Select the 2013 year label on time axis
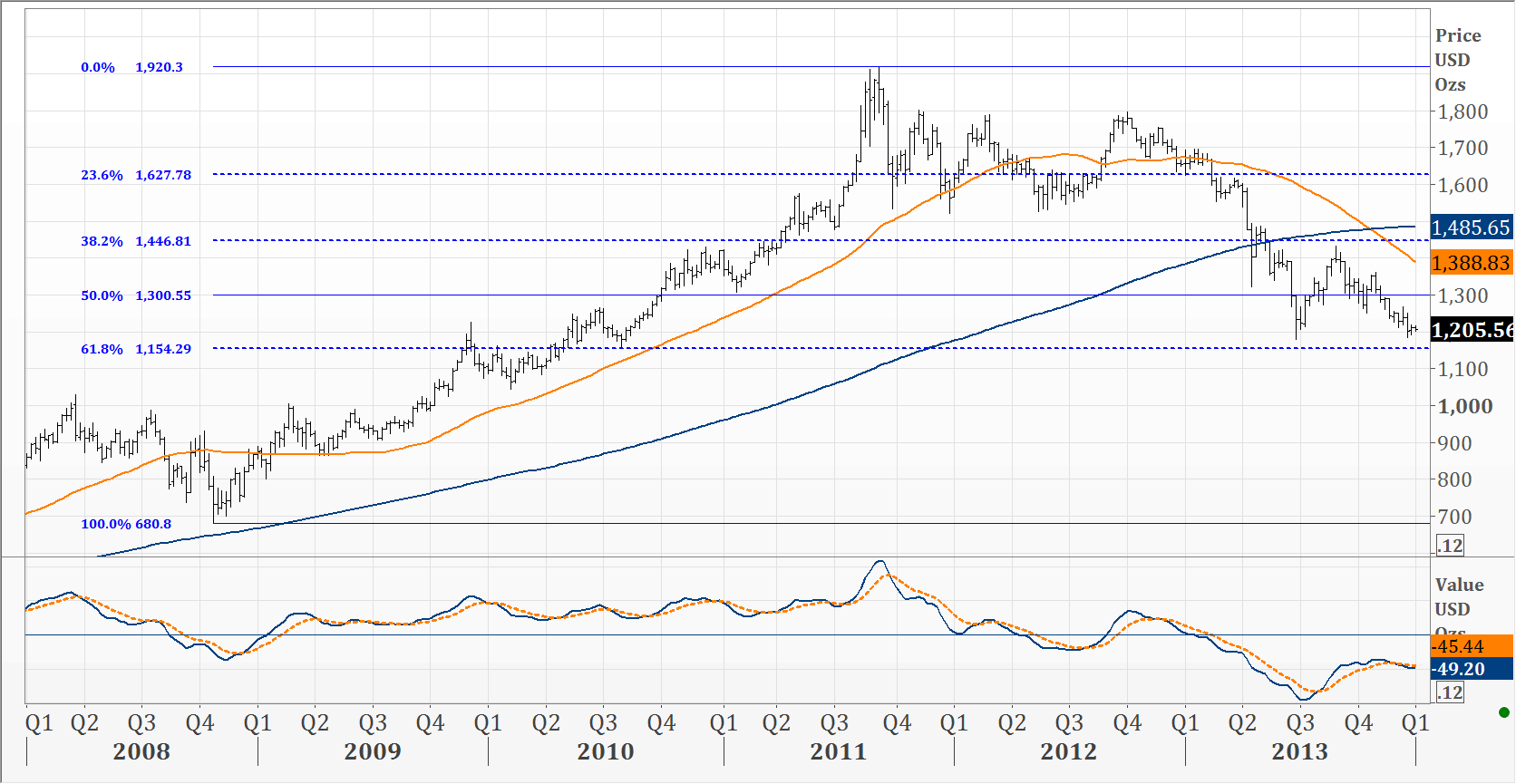 (1299, 751)
